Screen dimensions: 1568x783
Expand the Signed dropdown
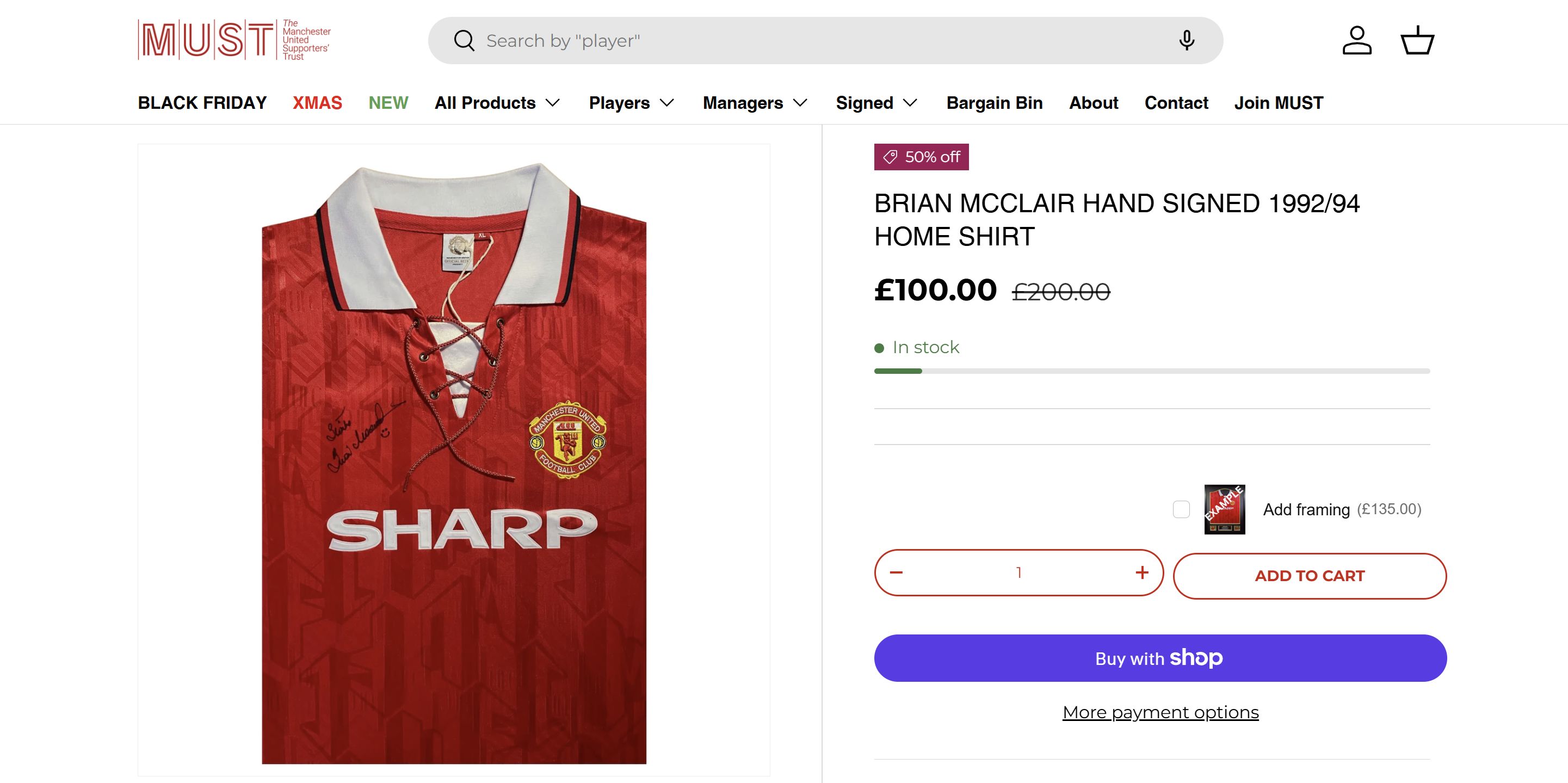point(876,103)
